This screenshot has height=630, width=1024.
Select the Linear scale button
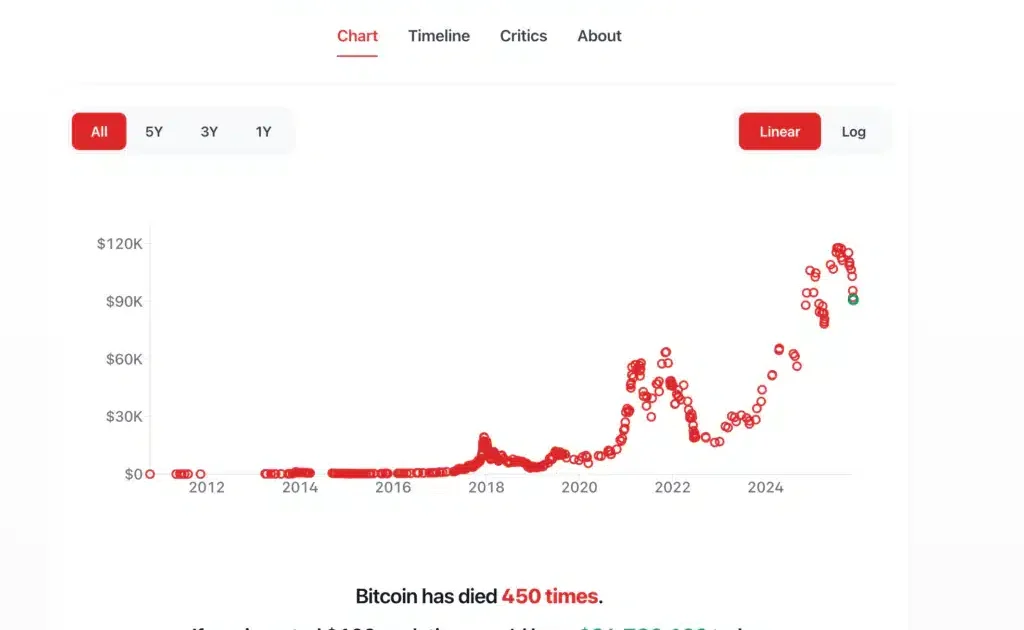click(779, 131)
